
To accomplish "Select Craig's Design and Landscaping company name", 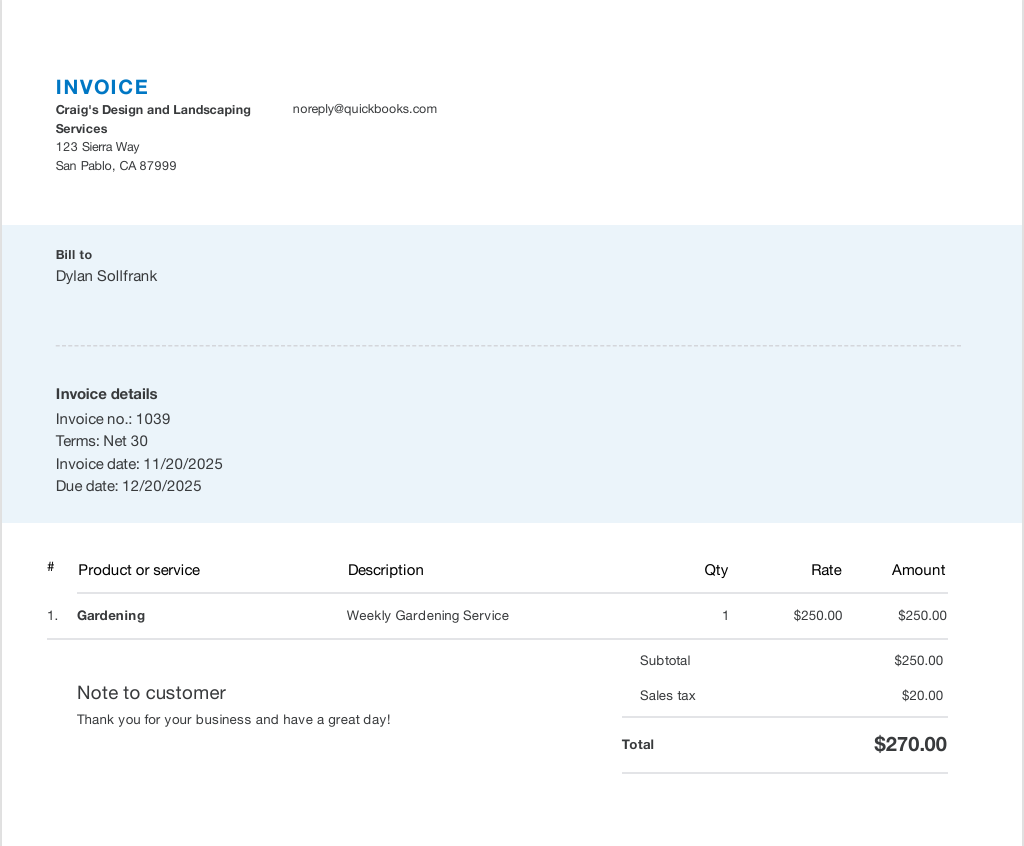I will click(x=153, y=110).
